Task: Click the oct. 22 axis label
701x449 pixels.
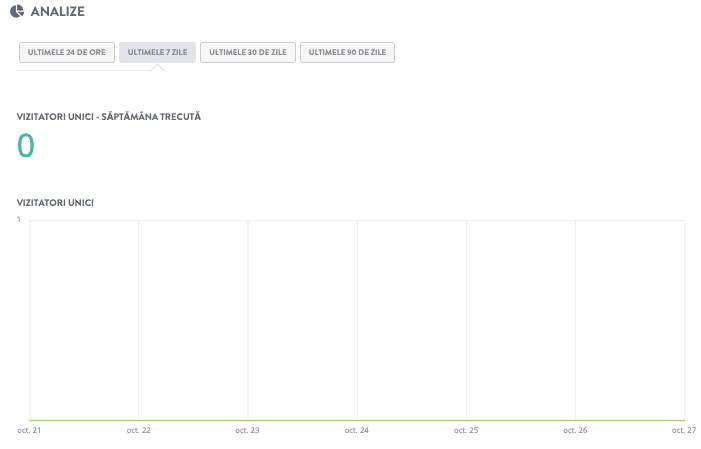Action: [x=139, y=430]
